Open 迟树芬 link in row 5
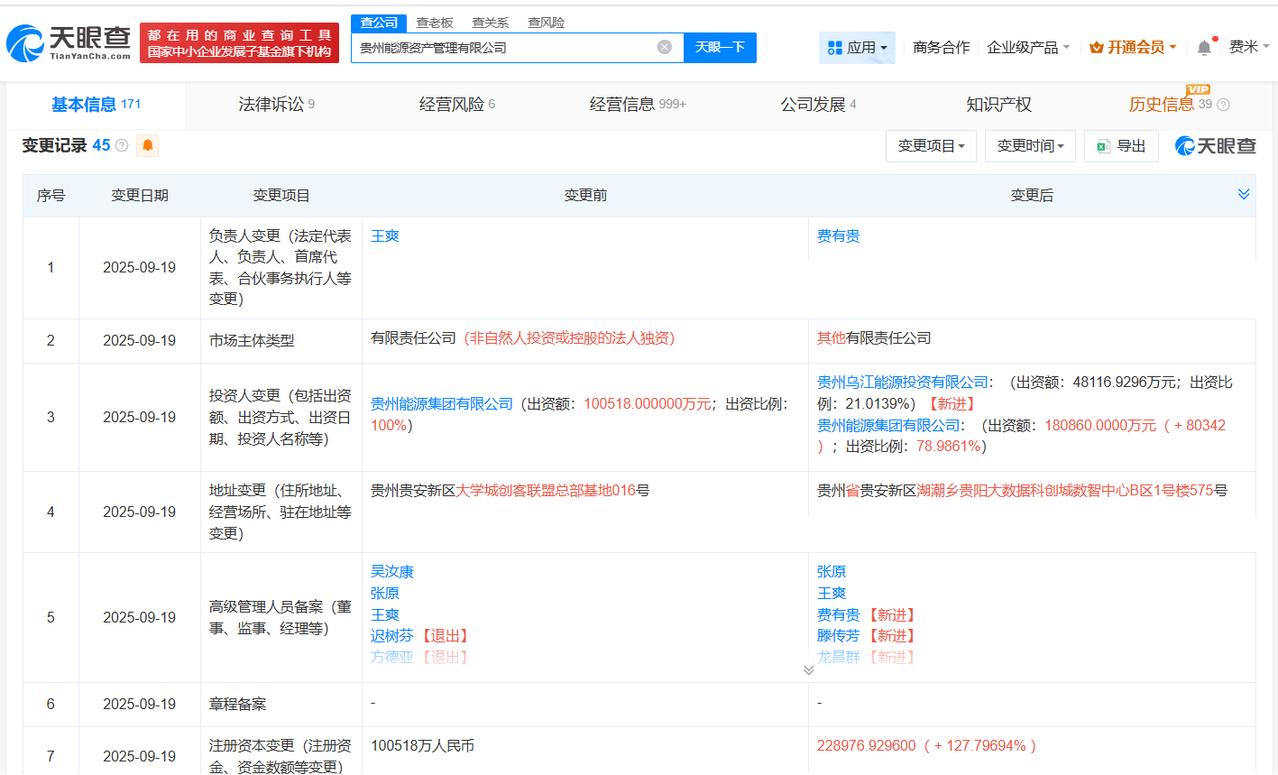 point(392,636)
